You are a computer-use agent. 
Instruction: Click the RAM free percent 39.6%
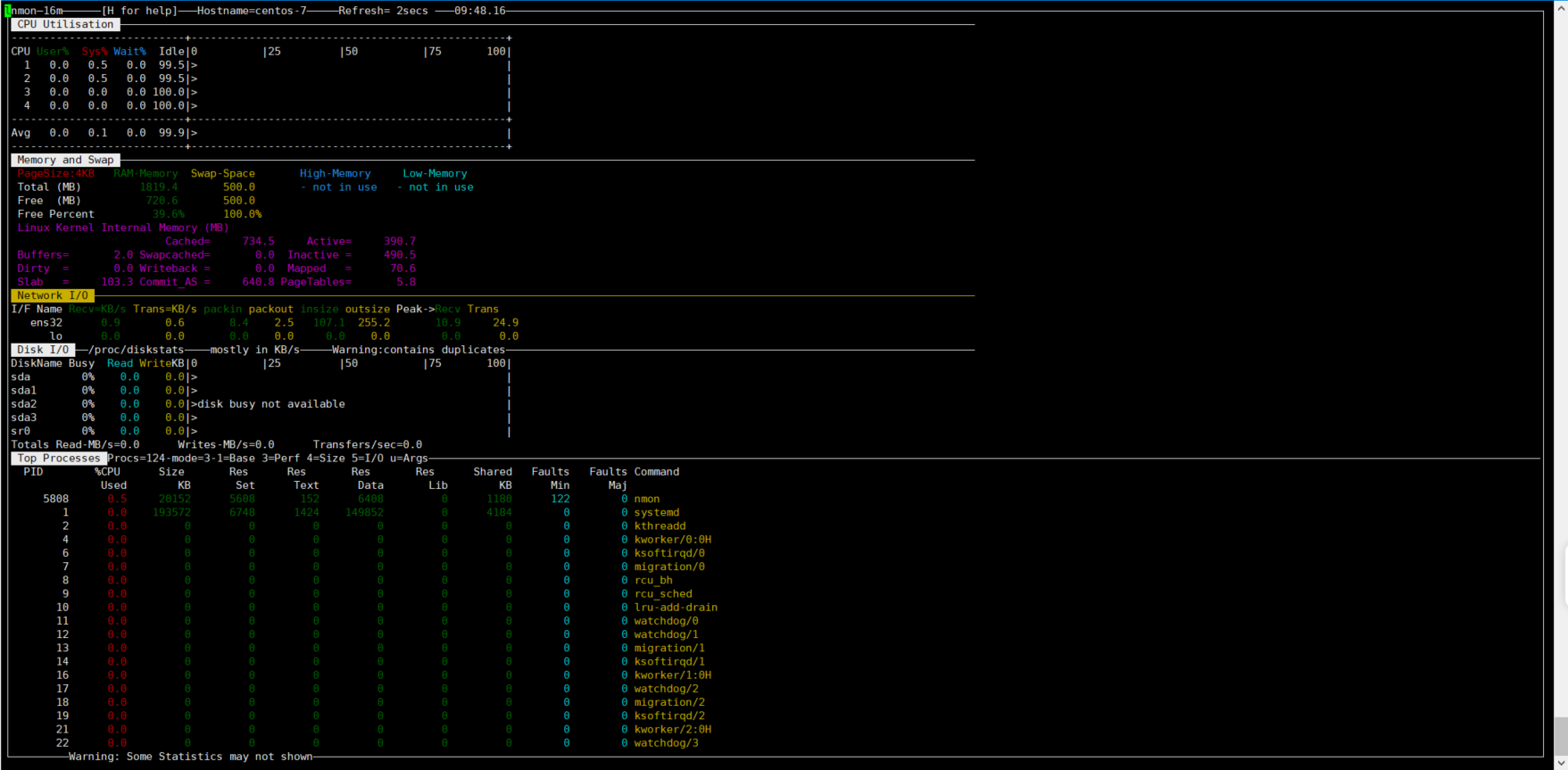click(x=168, y=214)
